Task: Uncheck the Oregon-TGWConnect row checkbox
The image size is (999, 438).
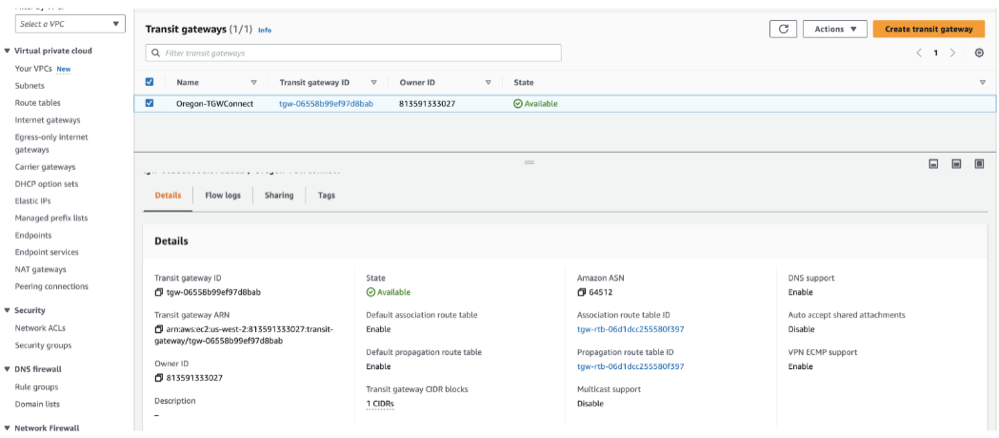Action: pyautogui.click(x=150, y=103)
